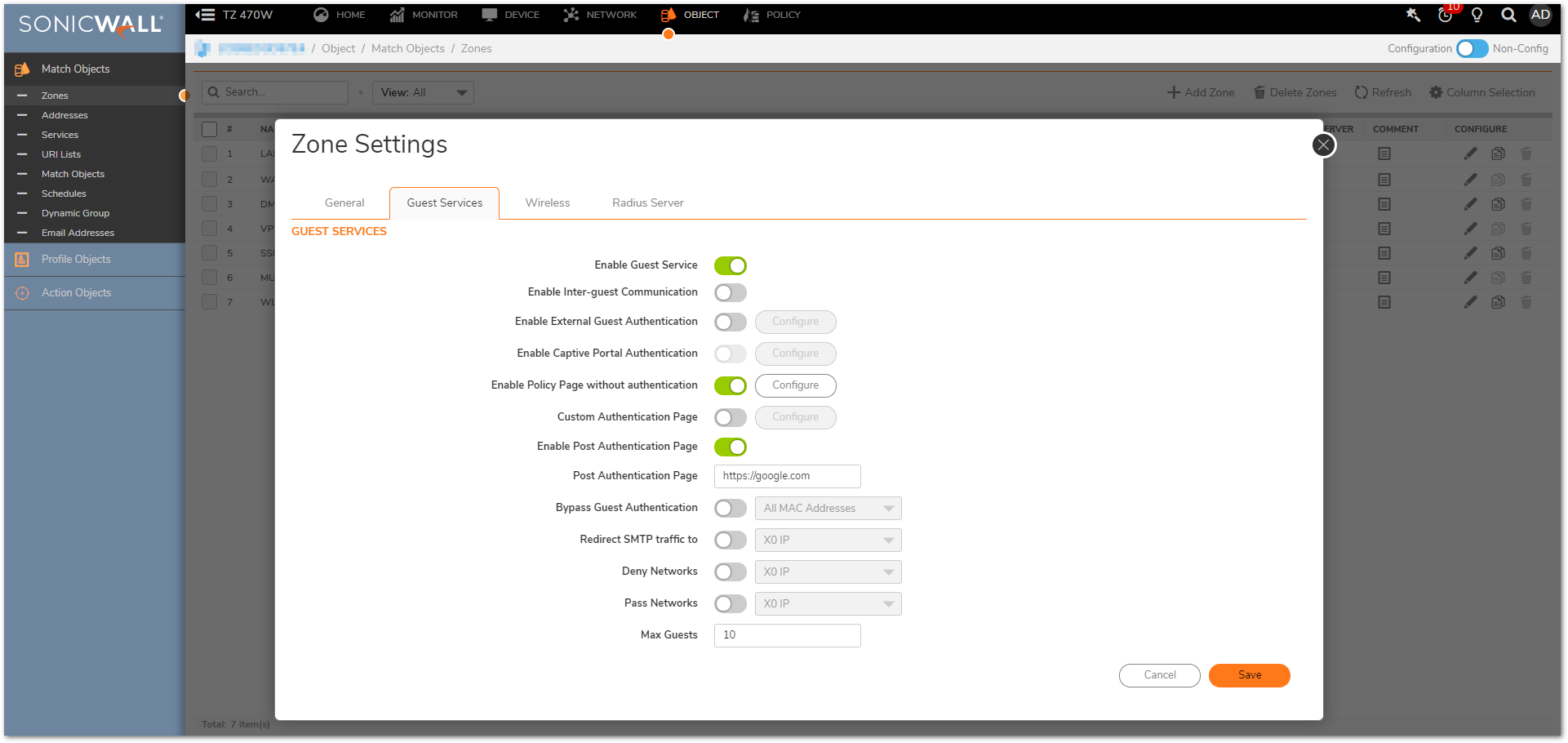
Task: Open the comment icon for row 2
Action: point(1384,180)
